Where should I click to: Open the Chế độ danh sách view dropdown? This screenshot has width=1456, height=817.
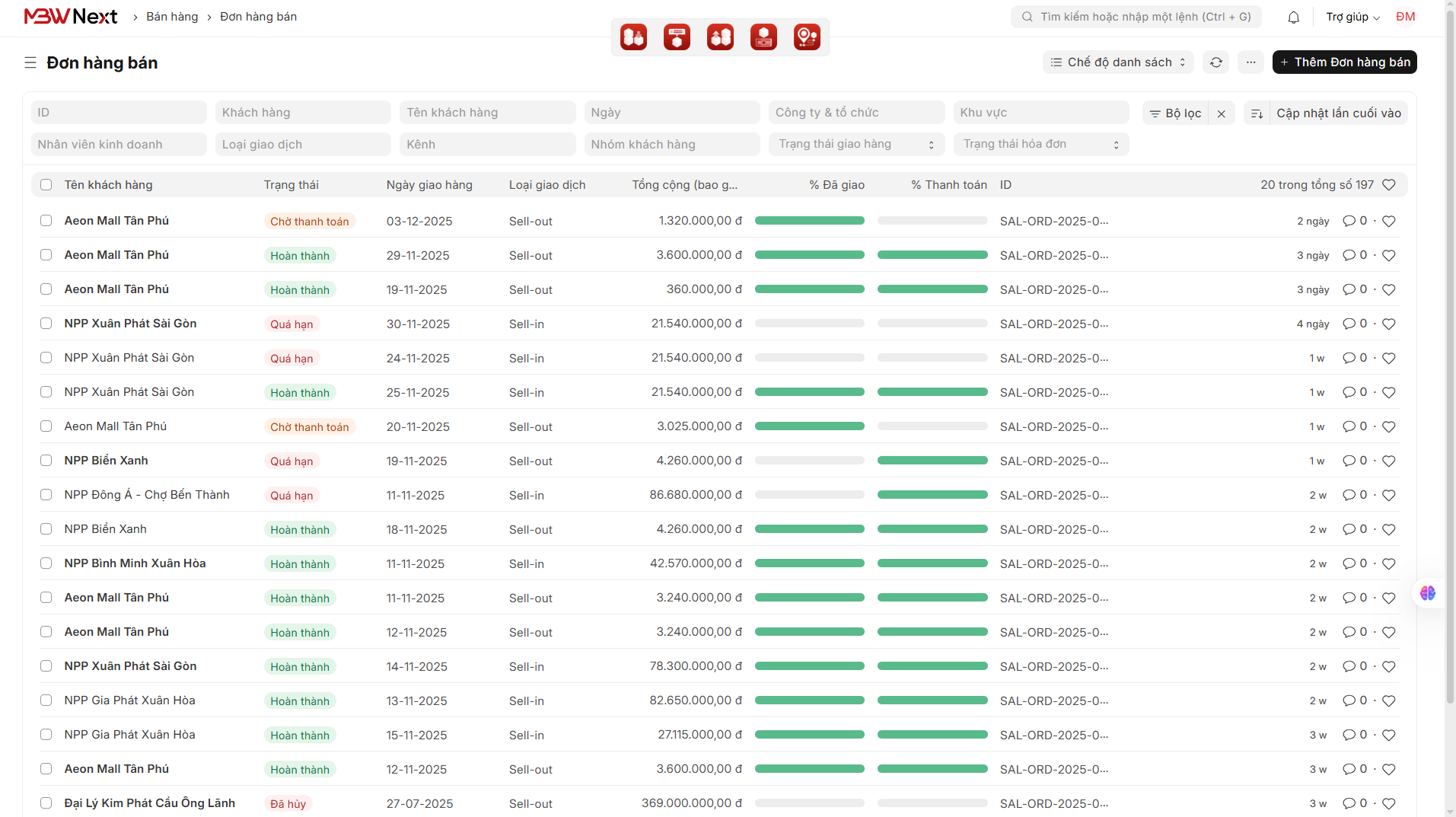point(1117,62)
